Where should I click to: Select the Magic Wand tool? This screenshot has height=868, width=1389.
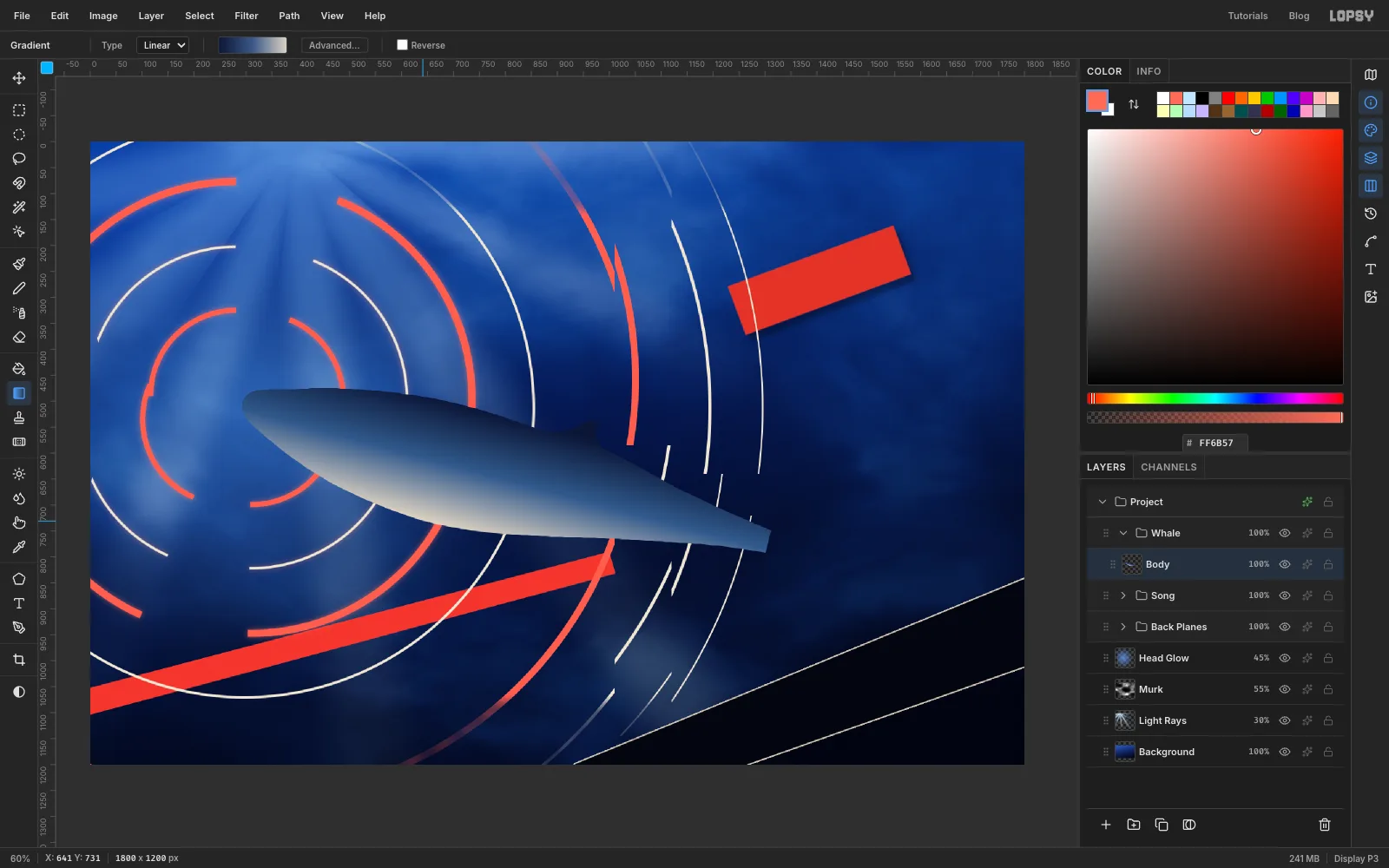tap(19, 207)
